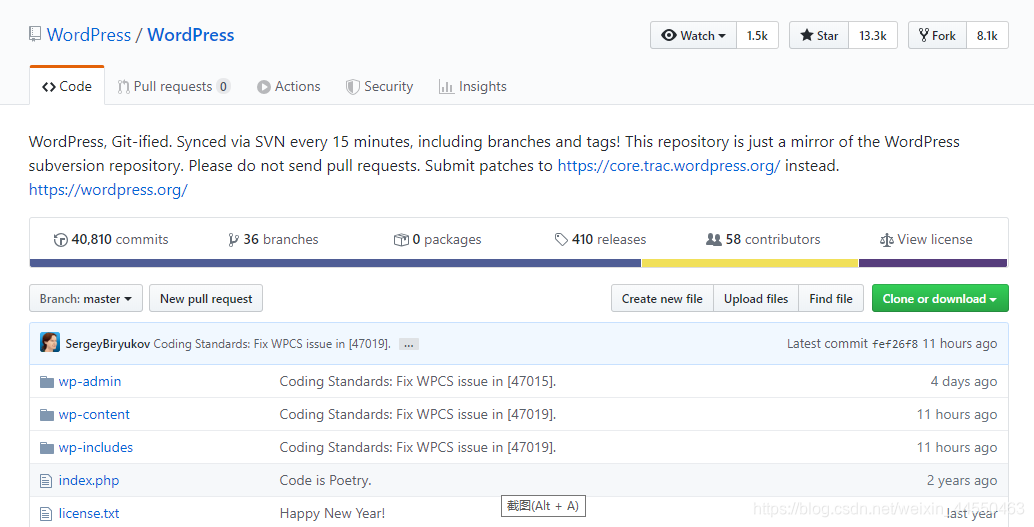Open the View license link

(926, 239)
